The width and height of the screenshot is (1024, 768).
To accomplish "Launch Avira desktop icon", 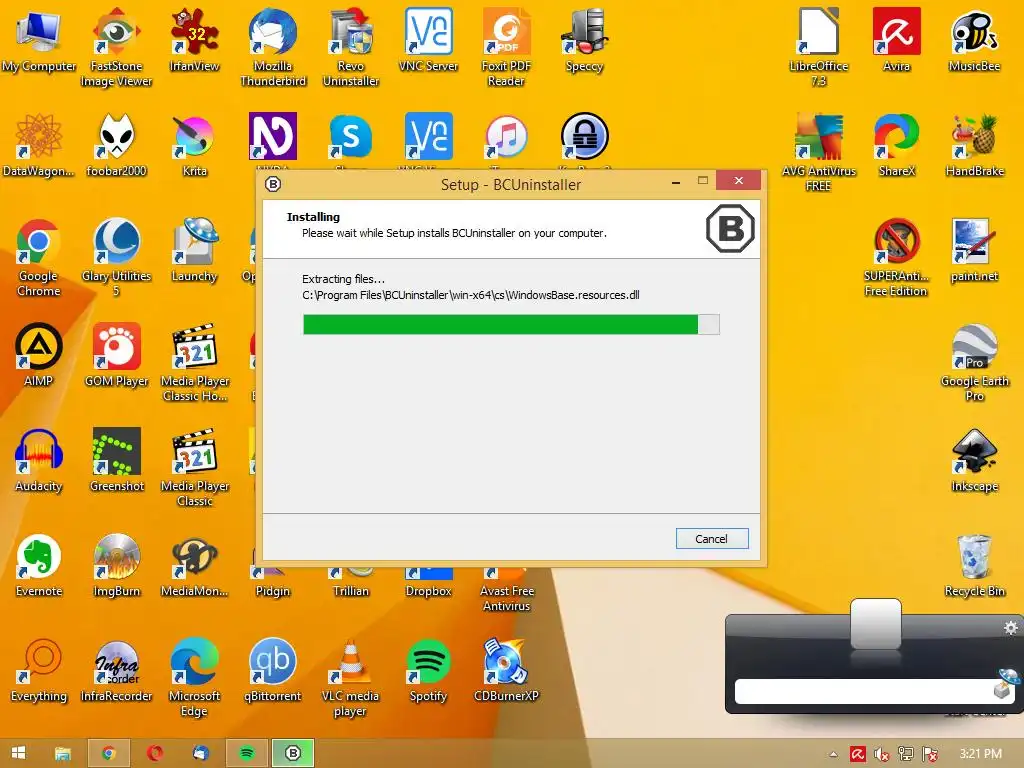I will (x=896, y=41).
